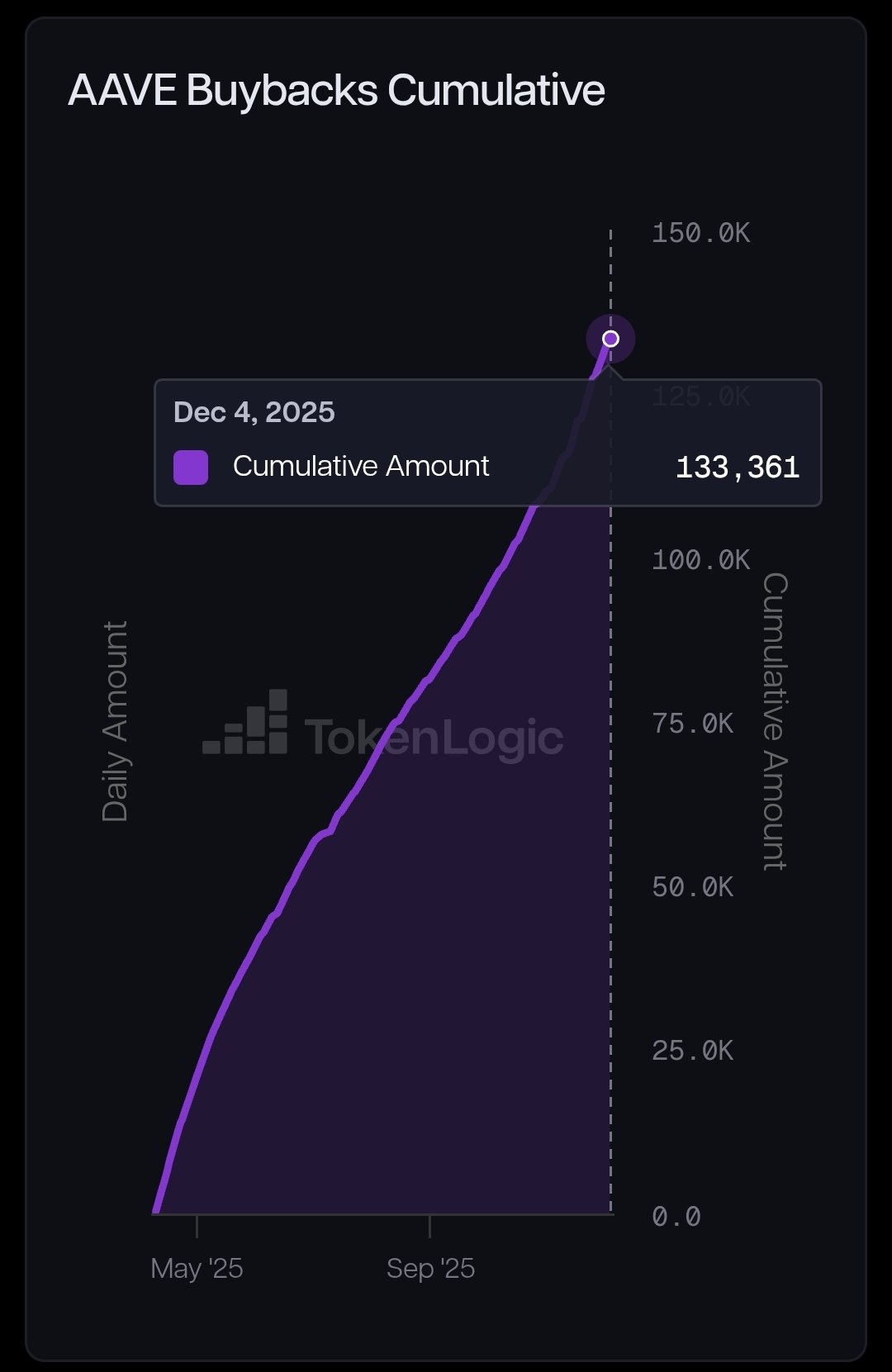Click the tick mark above May '25
Viewport: 892px width, 1372px height.
click(x=197, y=1226)
